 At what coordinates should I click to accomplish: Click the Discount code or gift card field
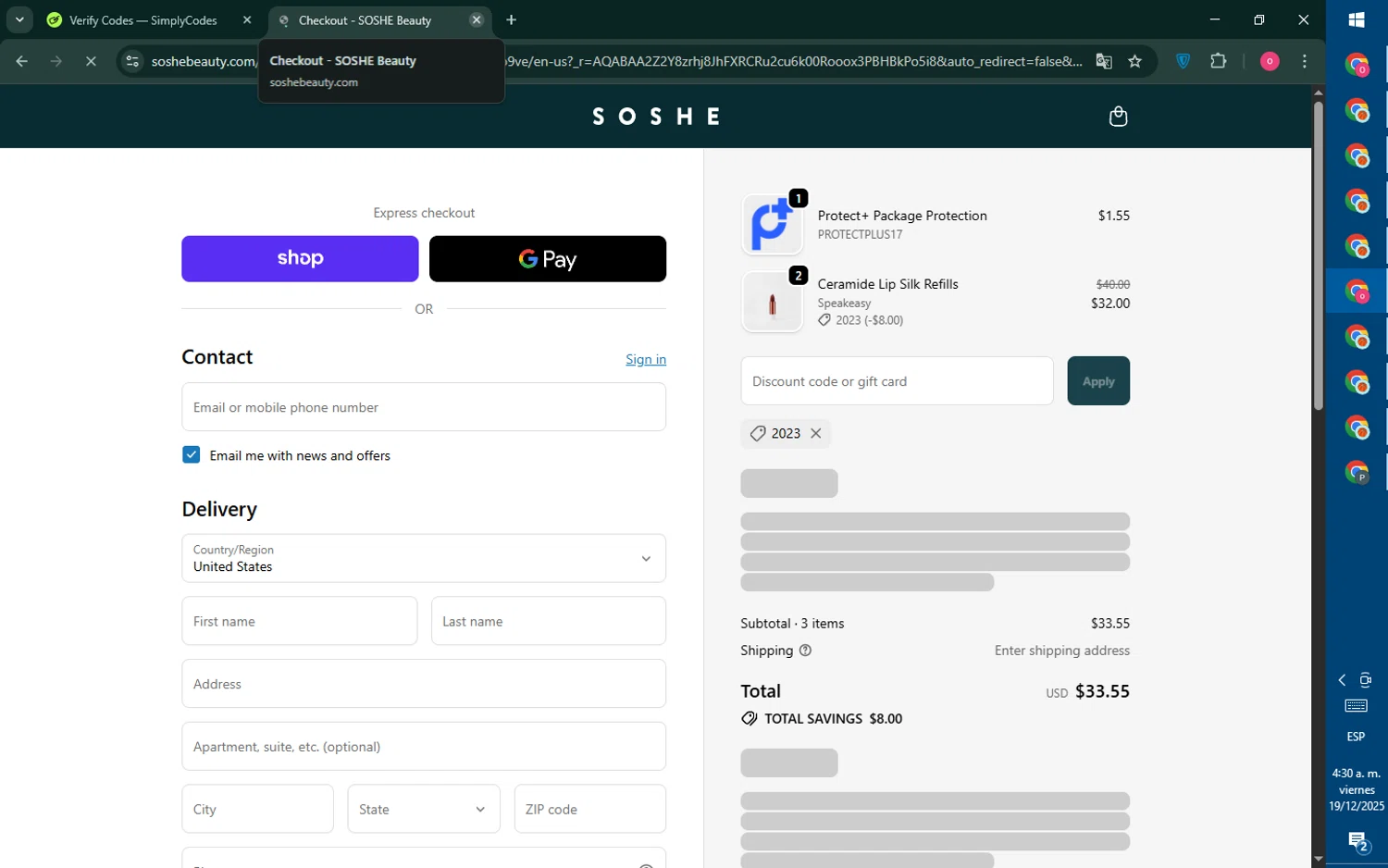[897, 380]
